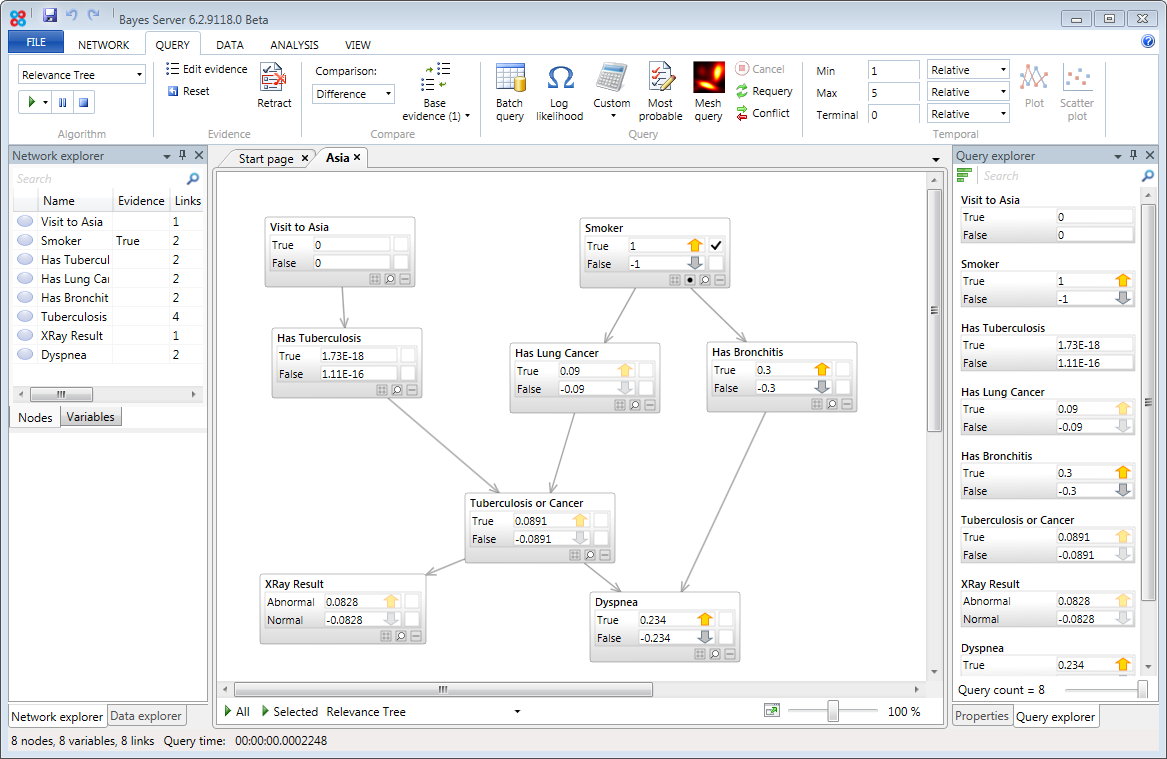The width and height of the screenshot is (1167, 759).
Task: Click the Most probable query icon
Action: click(x=660, y=79)
